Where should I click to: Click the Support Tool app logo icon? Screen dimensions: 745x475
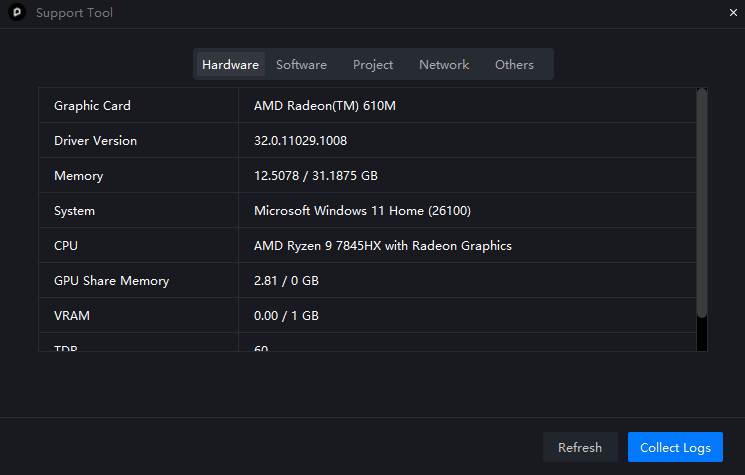(17, 12)
